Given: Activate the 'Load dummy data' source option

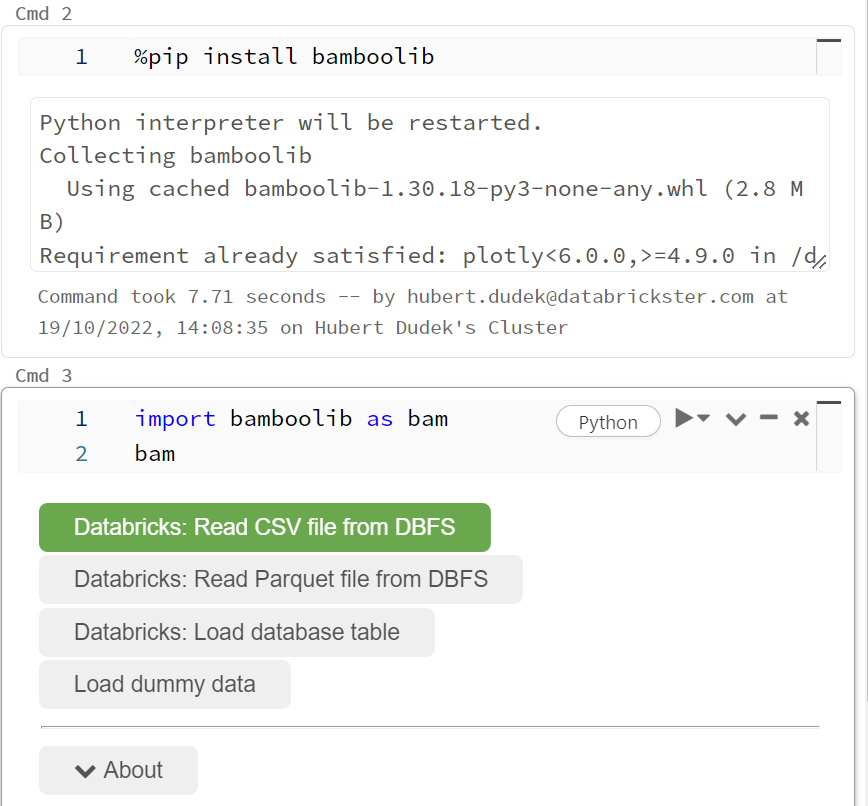Looking at the screenshot, I should (x=164, y=684).
